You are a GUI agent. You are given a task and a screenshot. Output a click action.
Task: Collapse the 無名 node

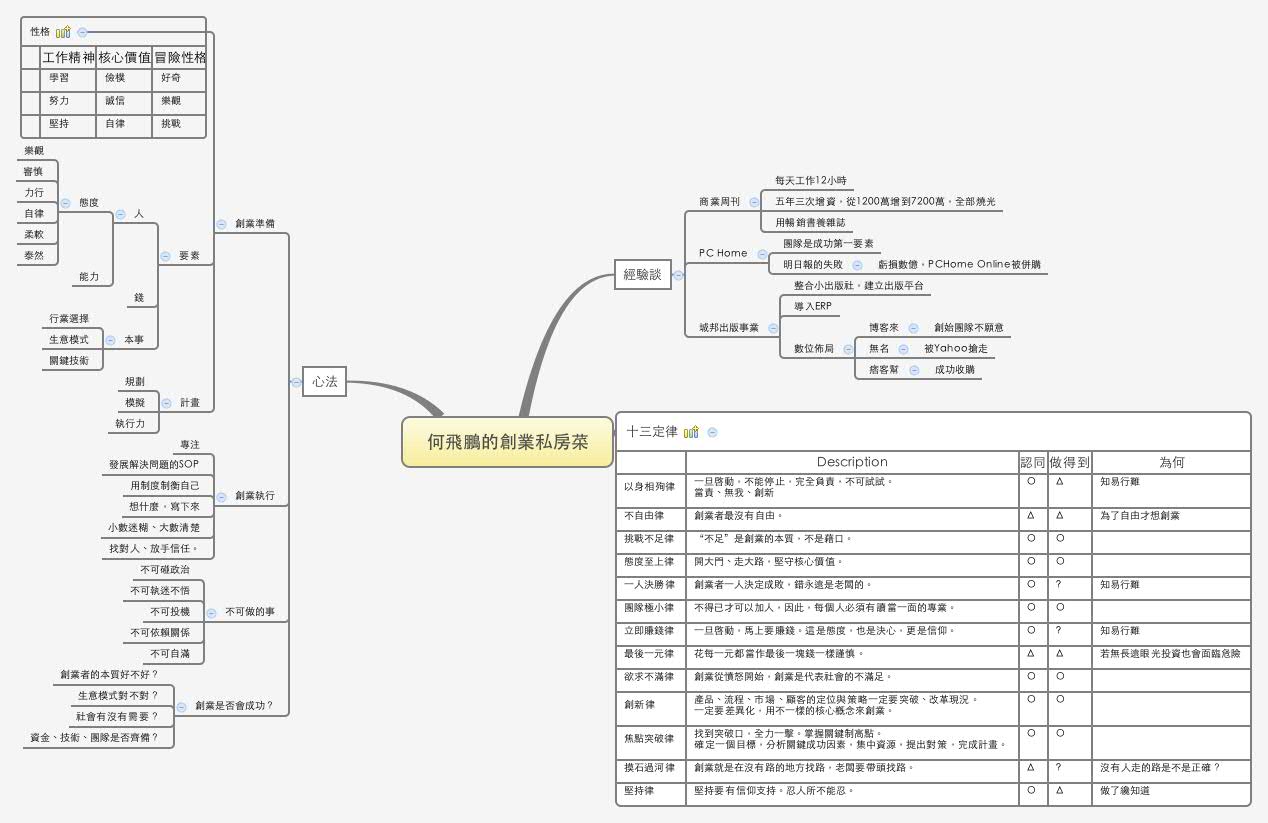903,349
